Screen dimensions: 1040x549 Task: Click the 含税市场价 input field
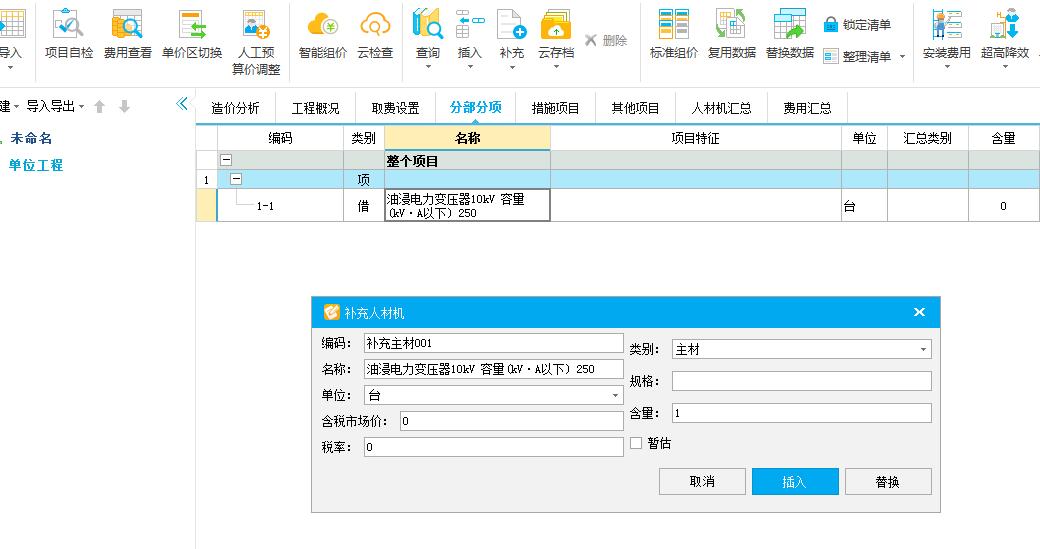[x=511, y=421]
